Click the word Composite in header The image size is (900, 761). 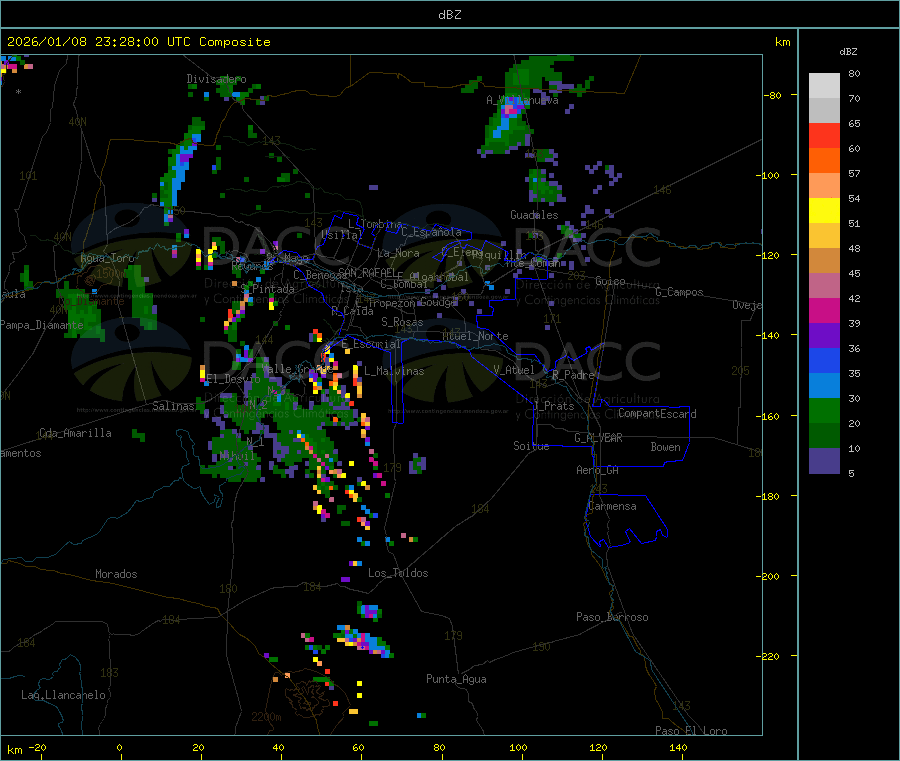click(x=235, y=42)
